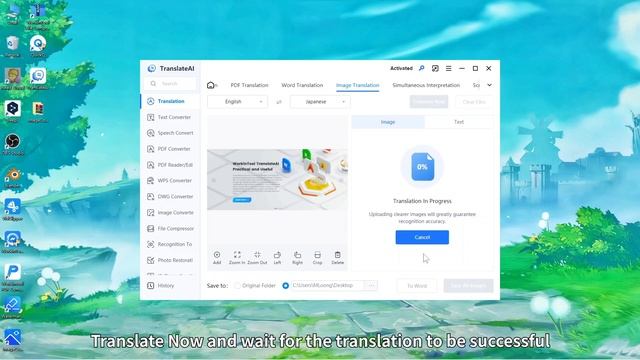This screenshot has width=640, height=360.
Task: Open the Japanese target language dropdown
Action: point(320,102)
